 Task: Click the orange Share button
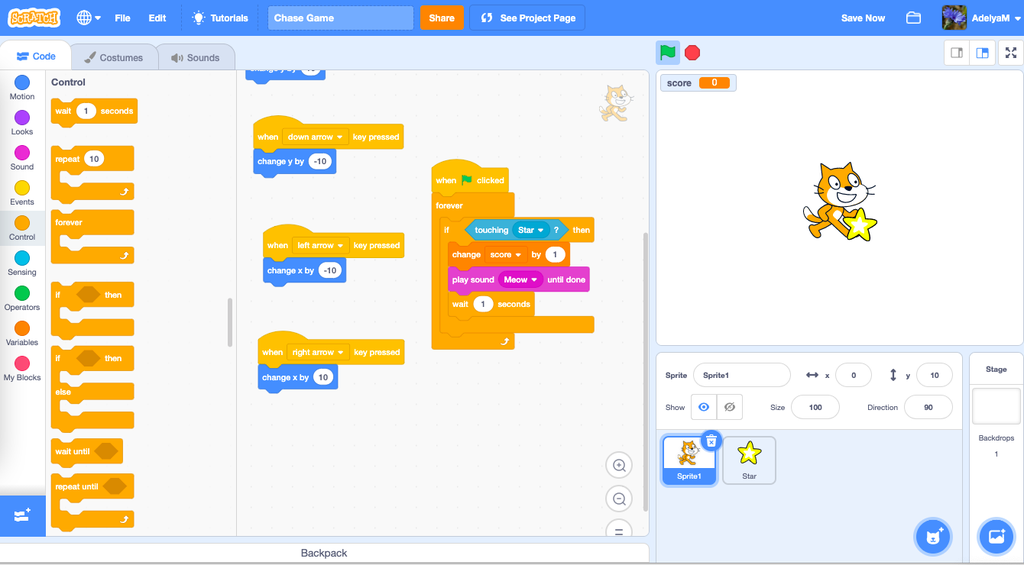(441, 18)
